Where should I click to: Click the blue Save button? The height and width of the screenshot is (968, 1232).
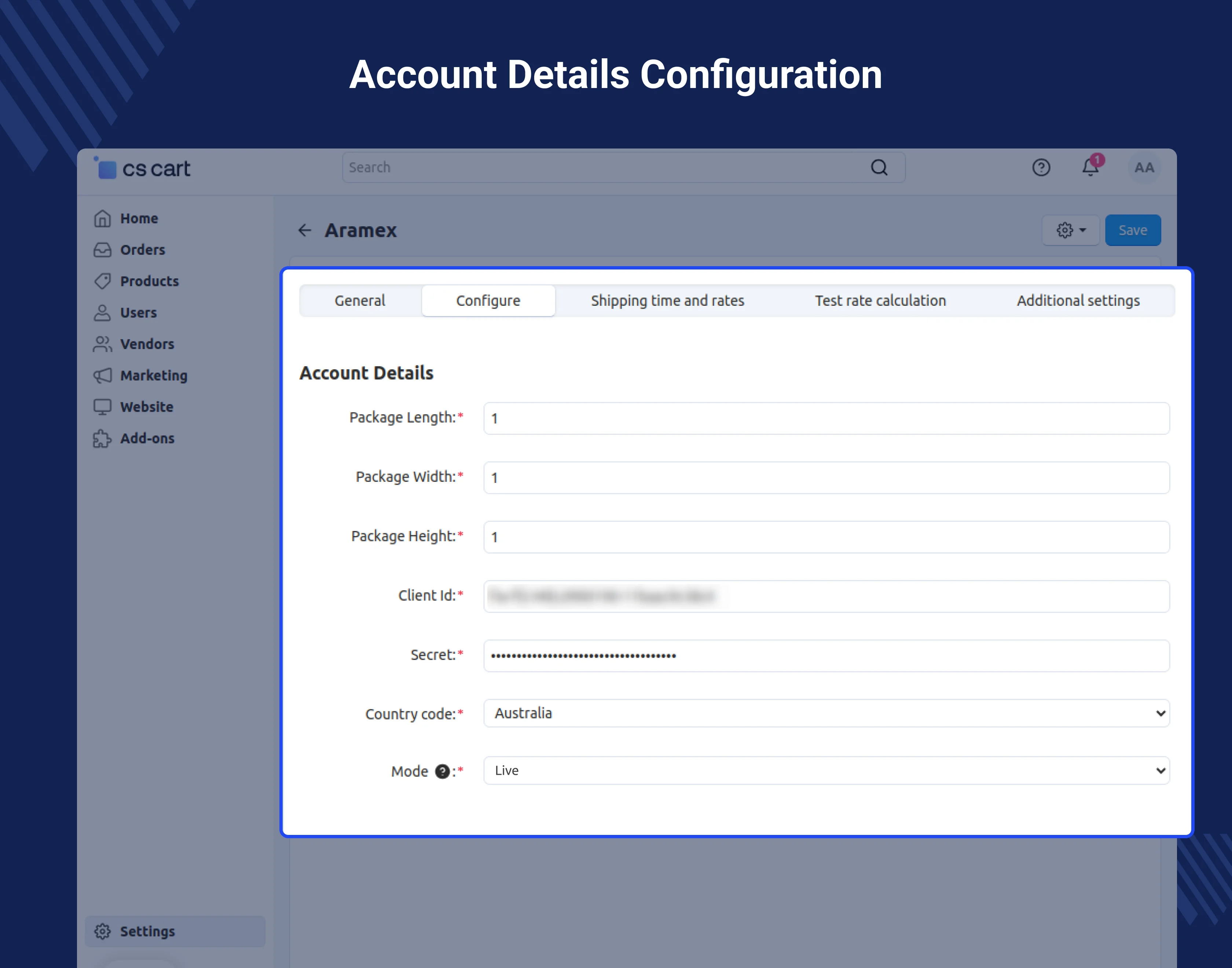point(1132,230)
